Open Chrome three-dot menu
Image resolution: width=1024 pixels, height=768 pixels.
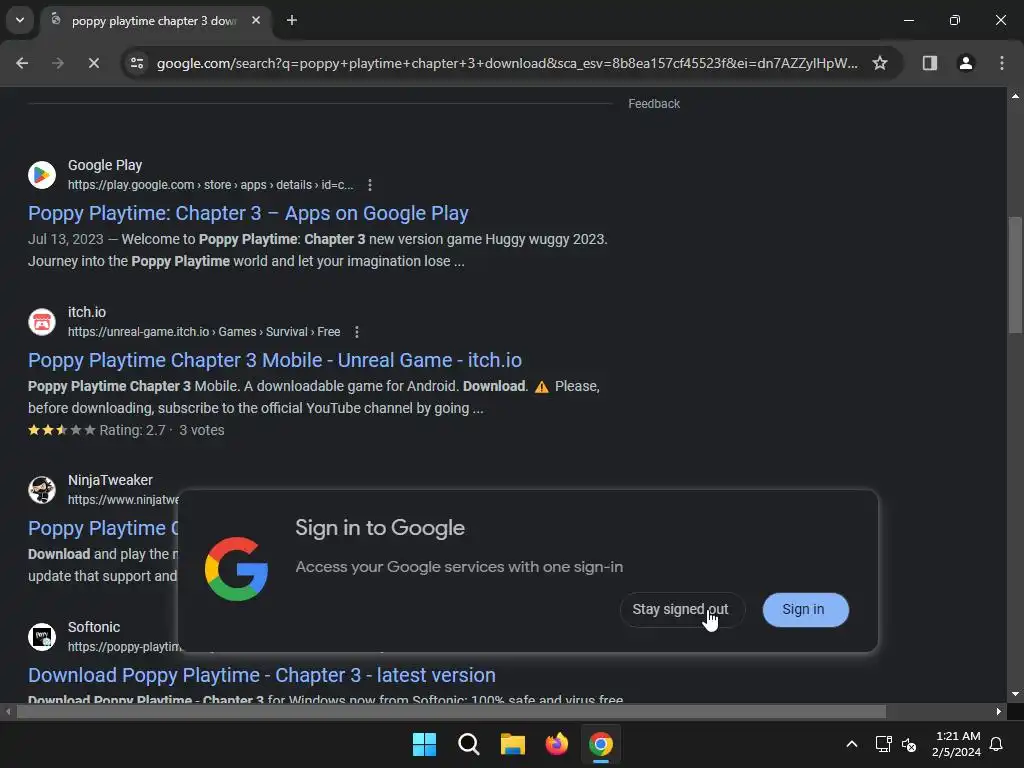(x=1001, y=63)
